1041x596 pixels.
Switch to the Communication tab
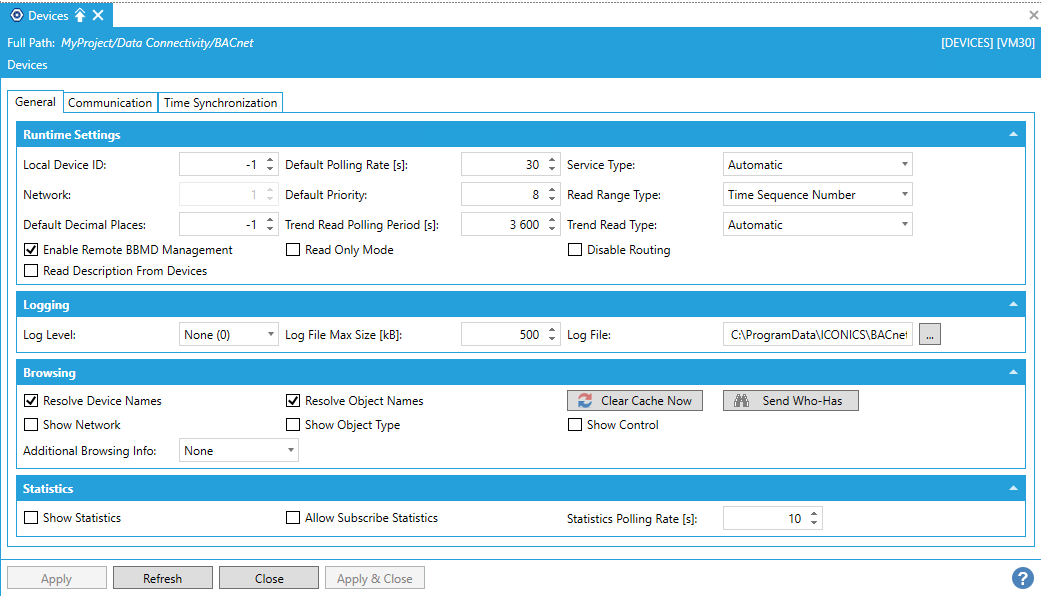(110, 103)
